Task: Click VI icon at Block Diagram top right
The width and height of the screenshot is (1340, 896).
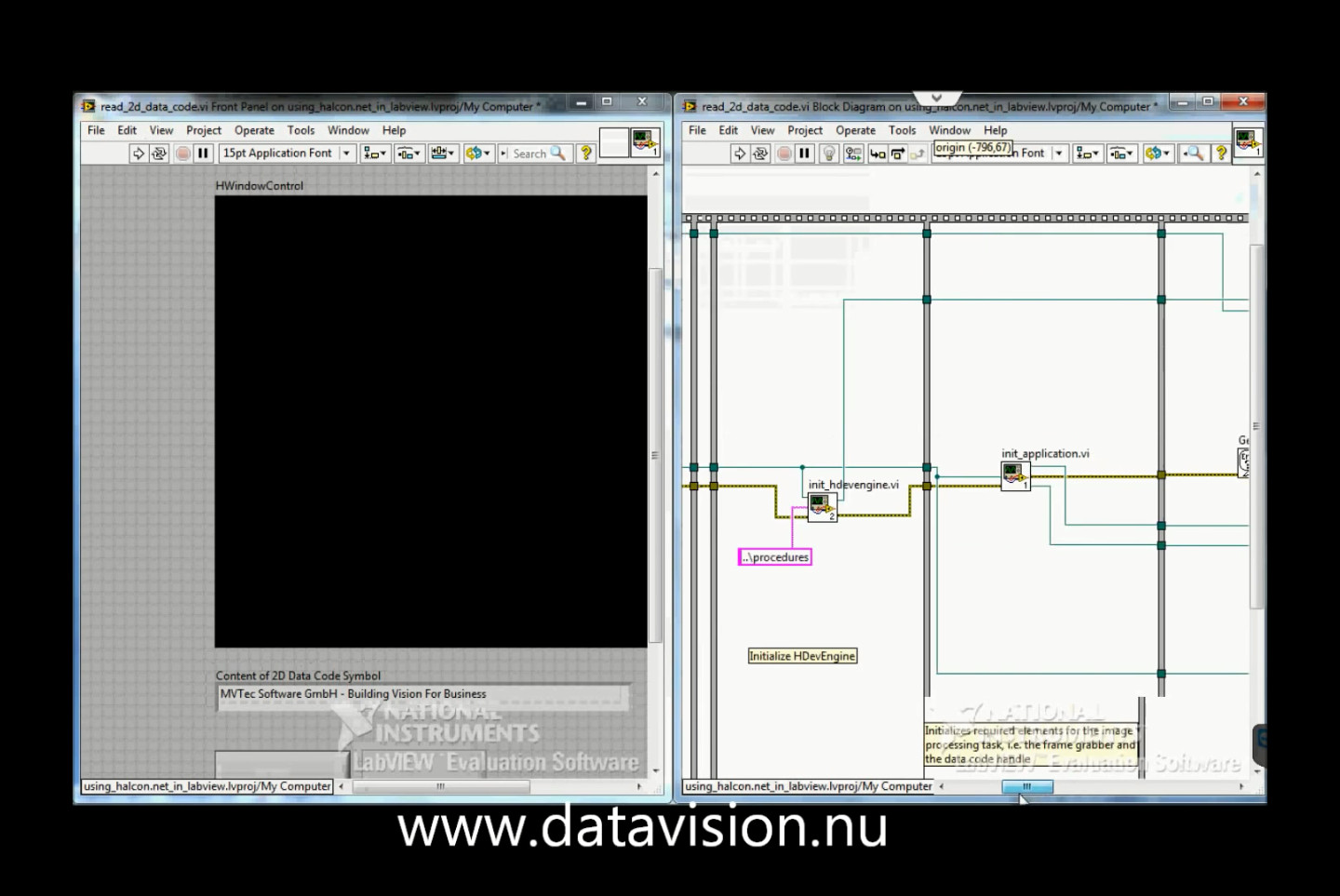Action: (x=1247, y=142)
